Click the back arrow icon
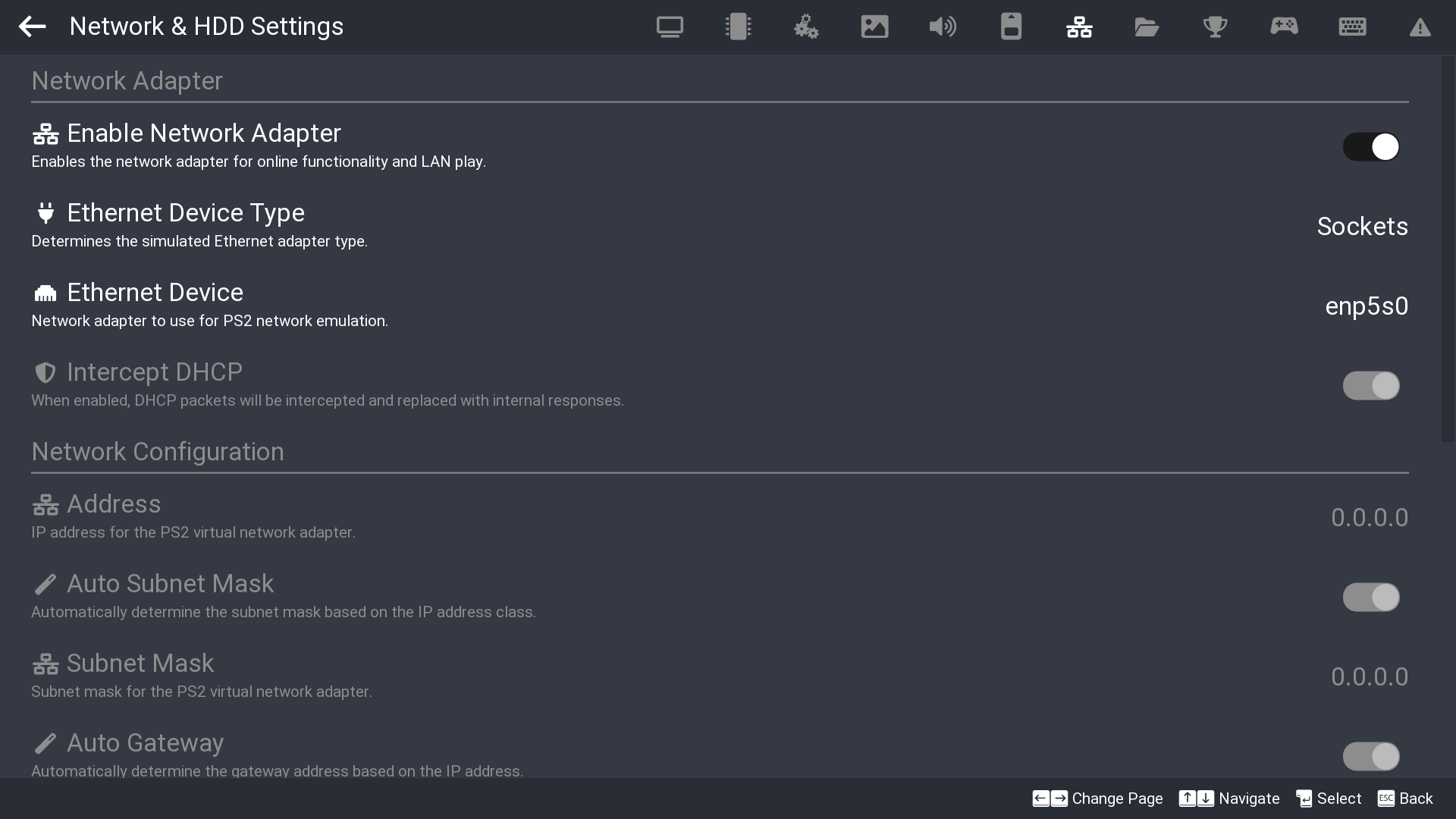The image size is (1456, 819). click(x=32, y=27)
